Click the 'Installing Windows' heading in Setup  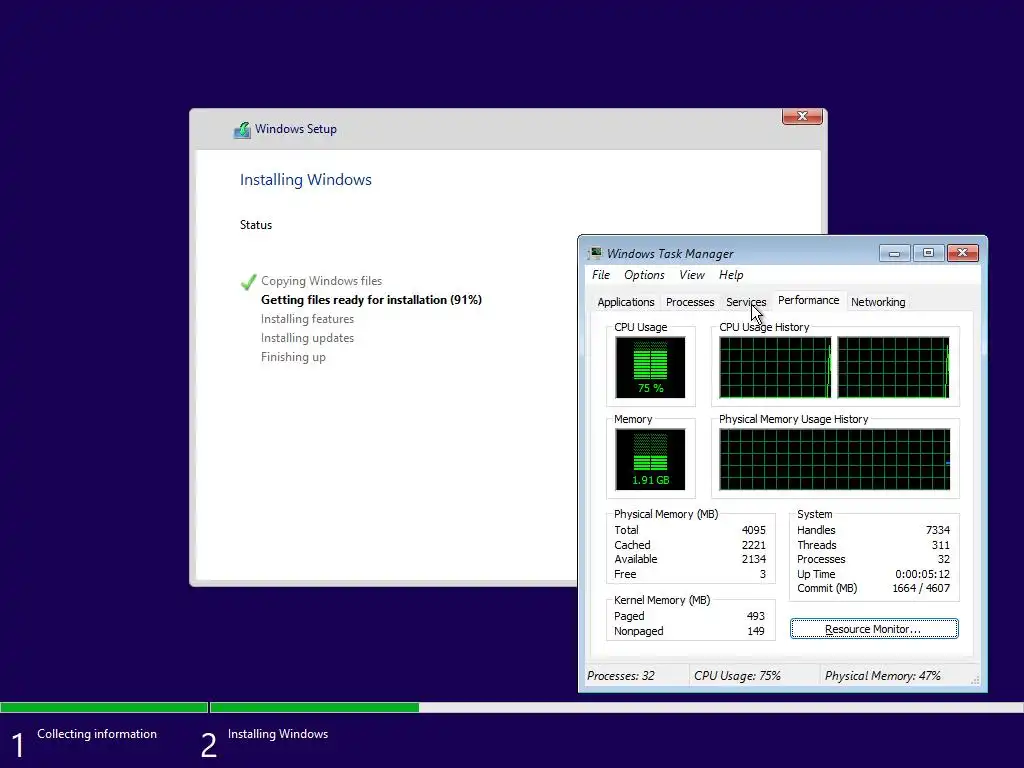pyautogui.click(x=306, y=180)
